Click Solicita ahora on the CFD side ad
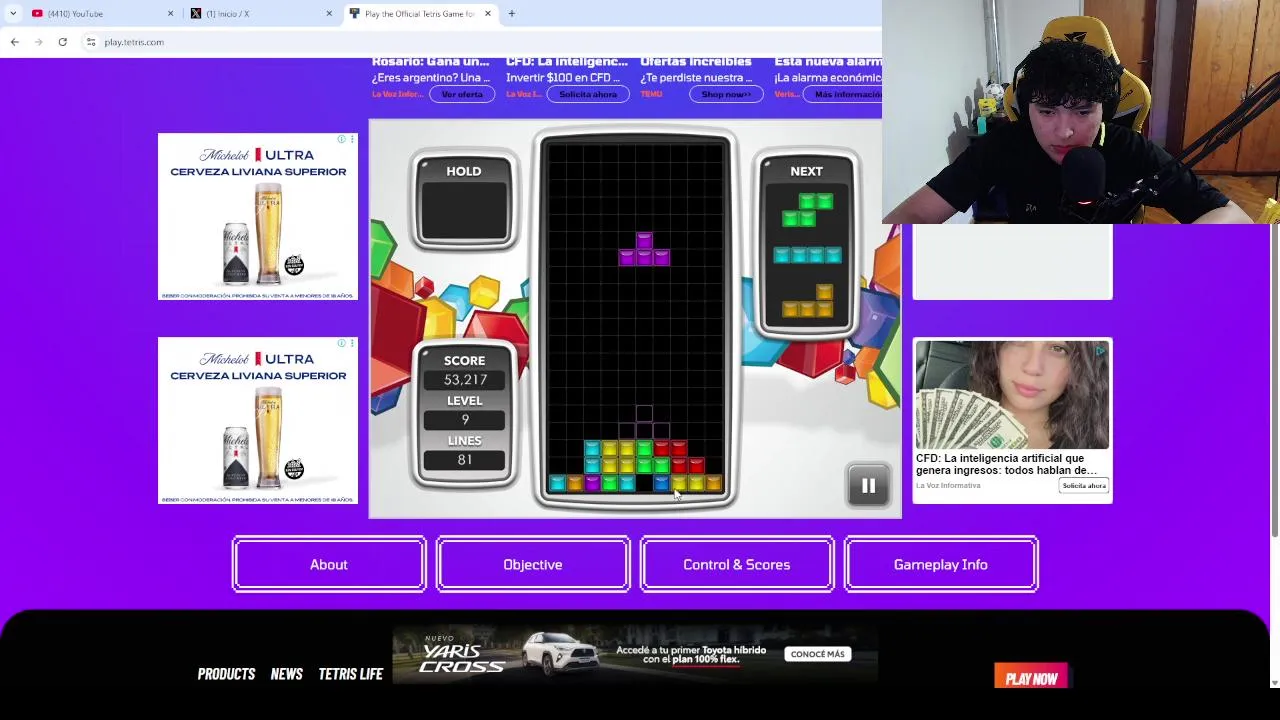The image size is (1280, 720). pos(1084,486)
